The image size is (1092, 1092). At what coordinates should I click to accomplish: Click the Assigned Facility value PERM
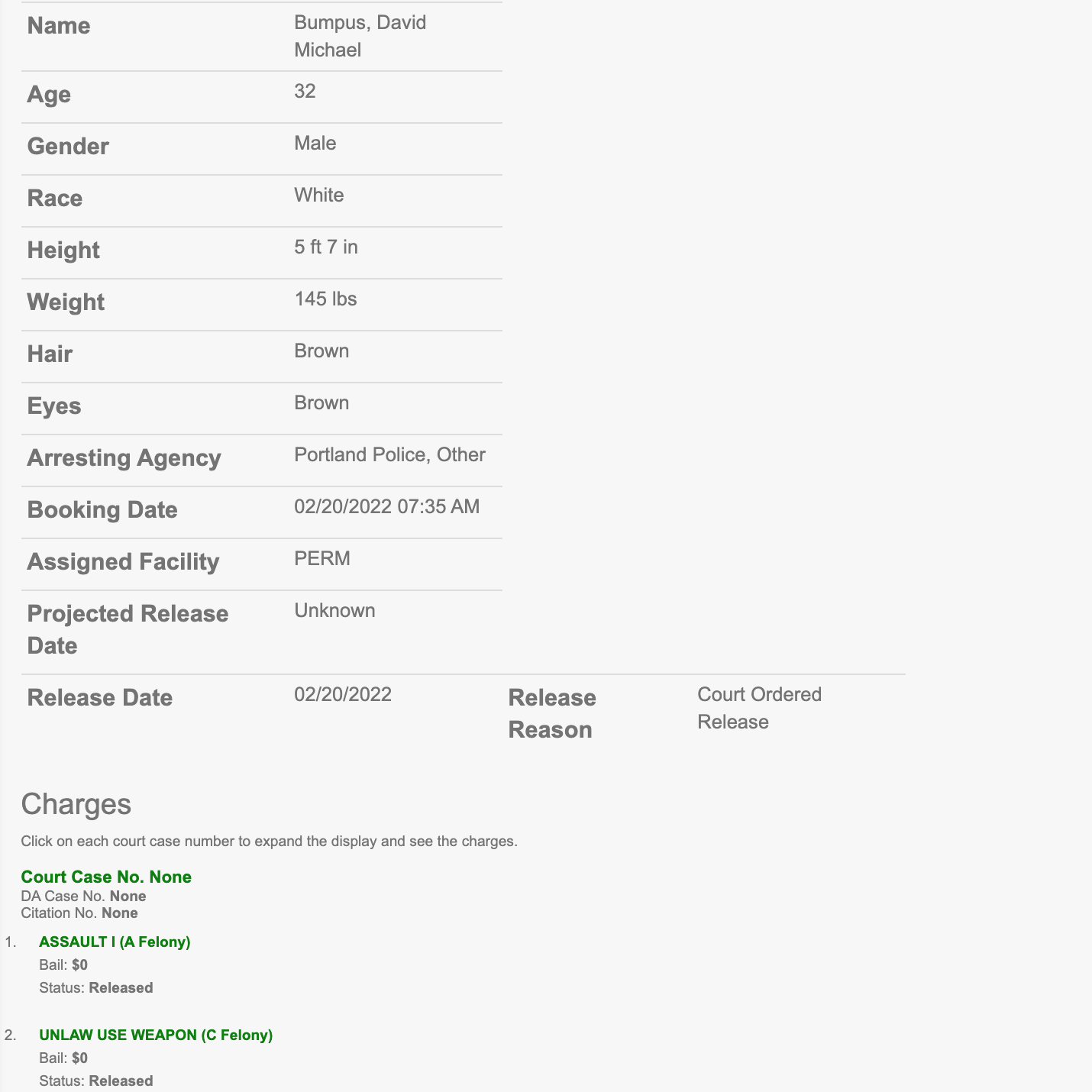coord(322,558)
